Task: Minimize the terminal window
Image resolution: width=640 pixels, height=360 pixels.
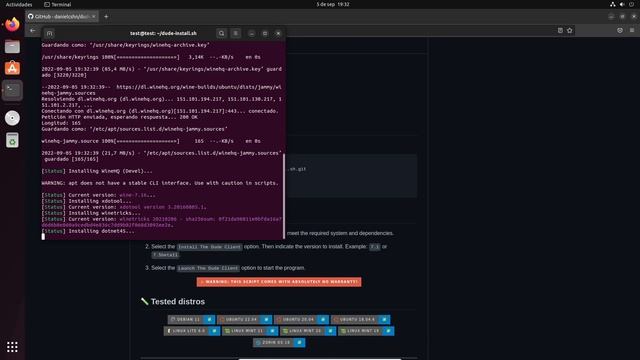Action: tap(251, 33)
